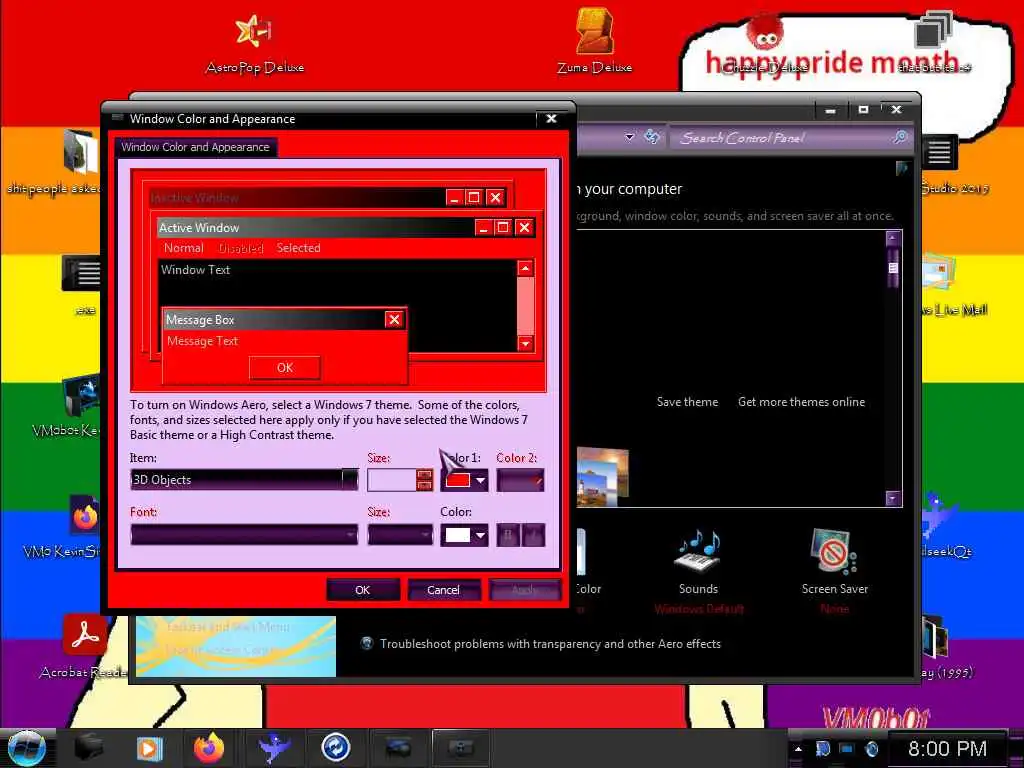This screenshot has height=768, width=1024.
Task: Click the blue circular arrows taskbar icon
Action: tap(336, 748)
